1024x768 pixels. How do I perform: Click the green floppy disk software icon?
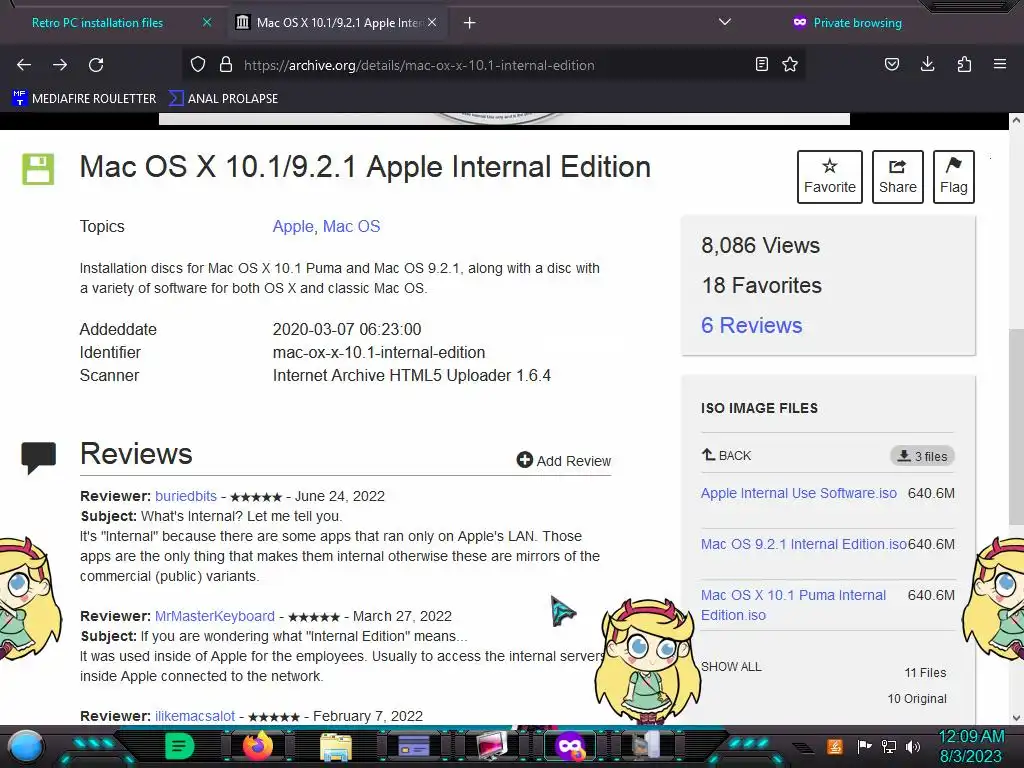39,169
